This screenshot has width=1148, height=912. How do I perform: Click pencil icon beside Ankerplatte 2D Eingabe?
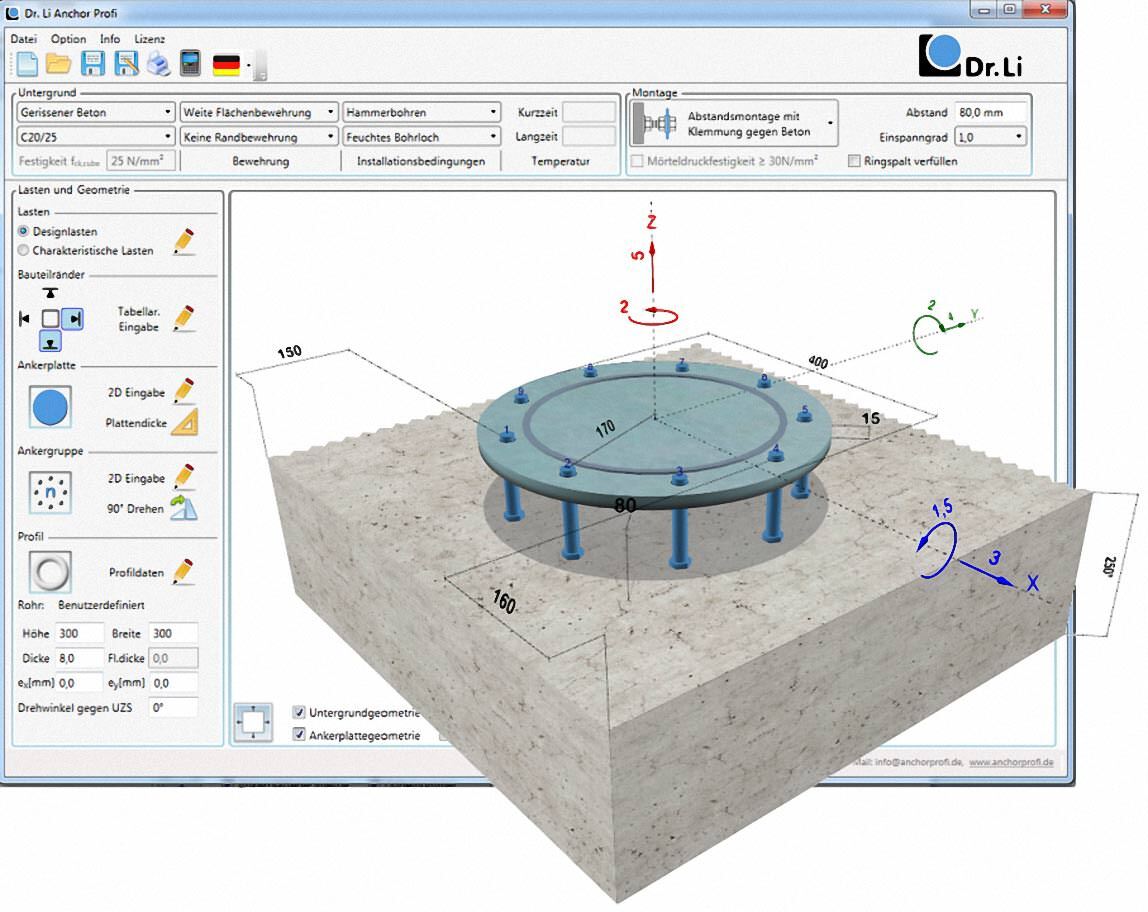coord(184,392)
